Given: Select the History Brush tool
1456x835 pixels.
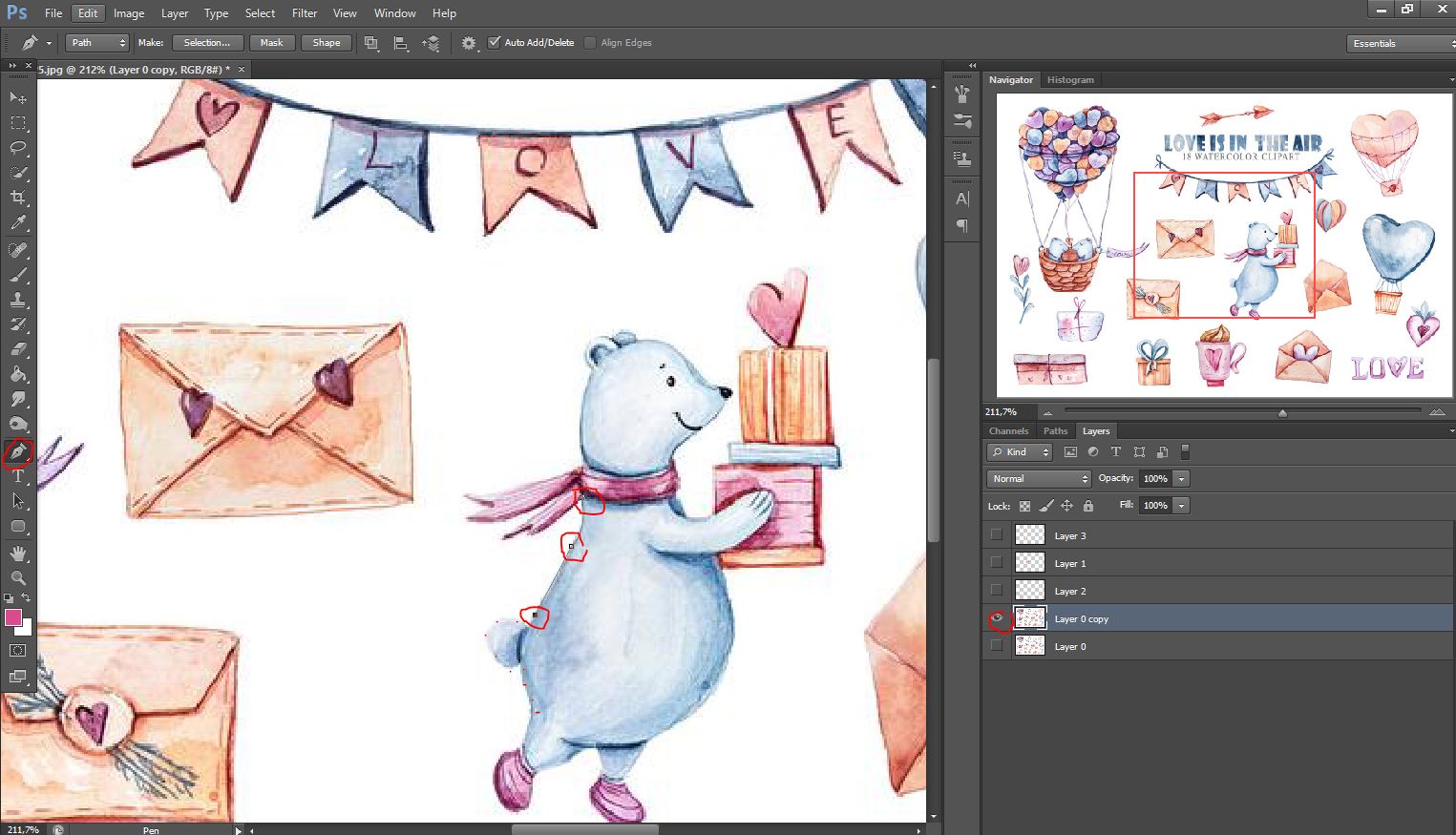Looking at the screenshot, I should 18,324.
